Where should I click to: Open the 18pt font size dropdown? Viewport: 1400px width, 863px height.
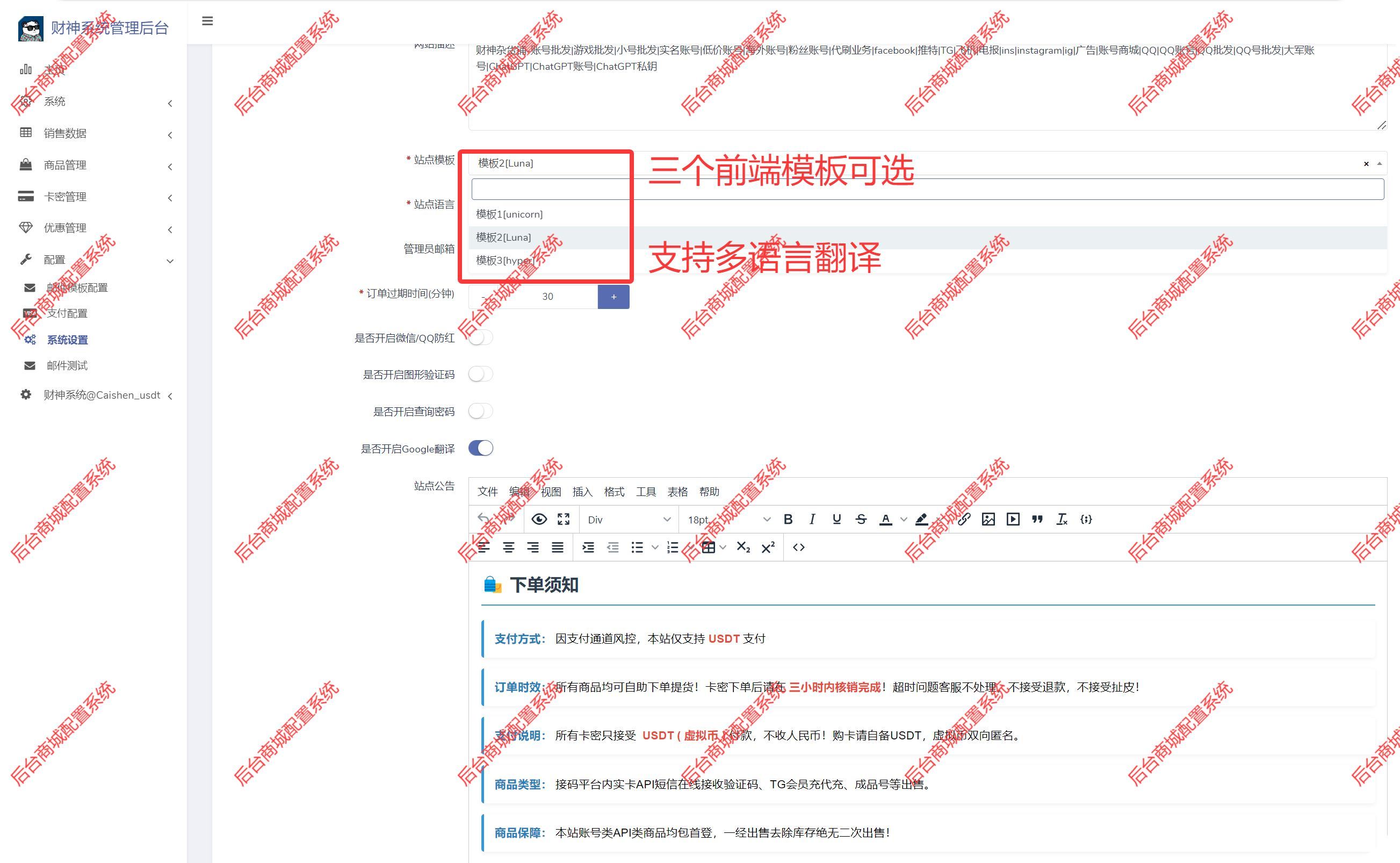pyautogui.click(x=725, y=519)
